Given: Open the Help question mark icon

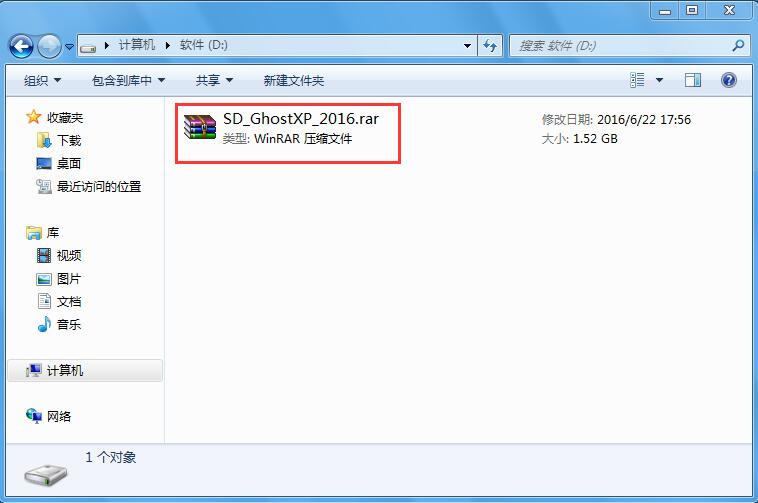Looking at the screenshot, I should (x=729, y=80).
